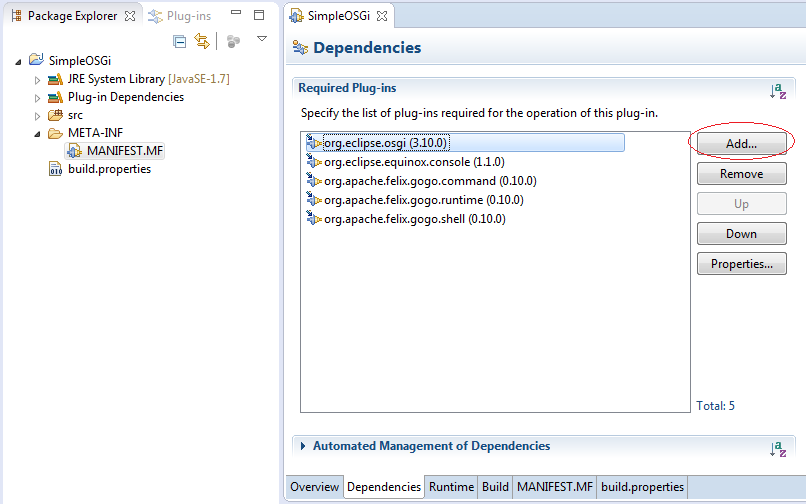The height and width of the screenshot is (504, 806).
Task: Select JRE System Library [JavaSE-1.7]
Action: (x=149, y=79)
